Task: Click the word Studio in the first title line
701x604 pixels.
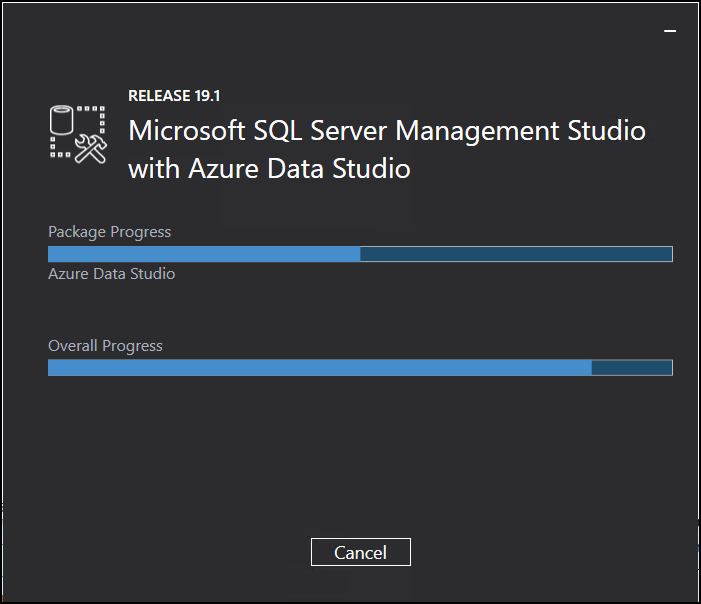Action: (x=607, y=131)
